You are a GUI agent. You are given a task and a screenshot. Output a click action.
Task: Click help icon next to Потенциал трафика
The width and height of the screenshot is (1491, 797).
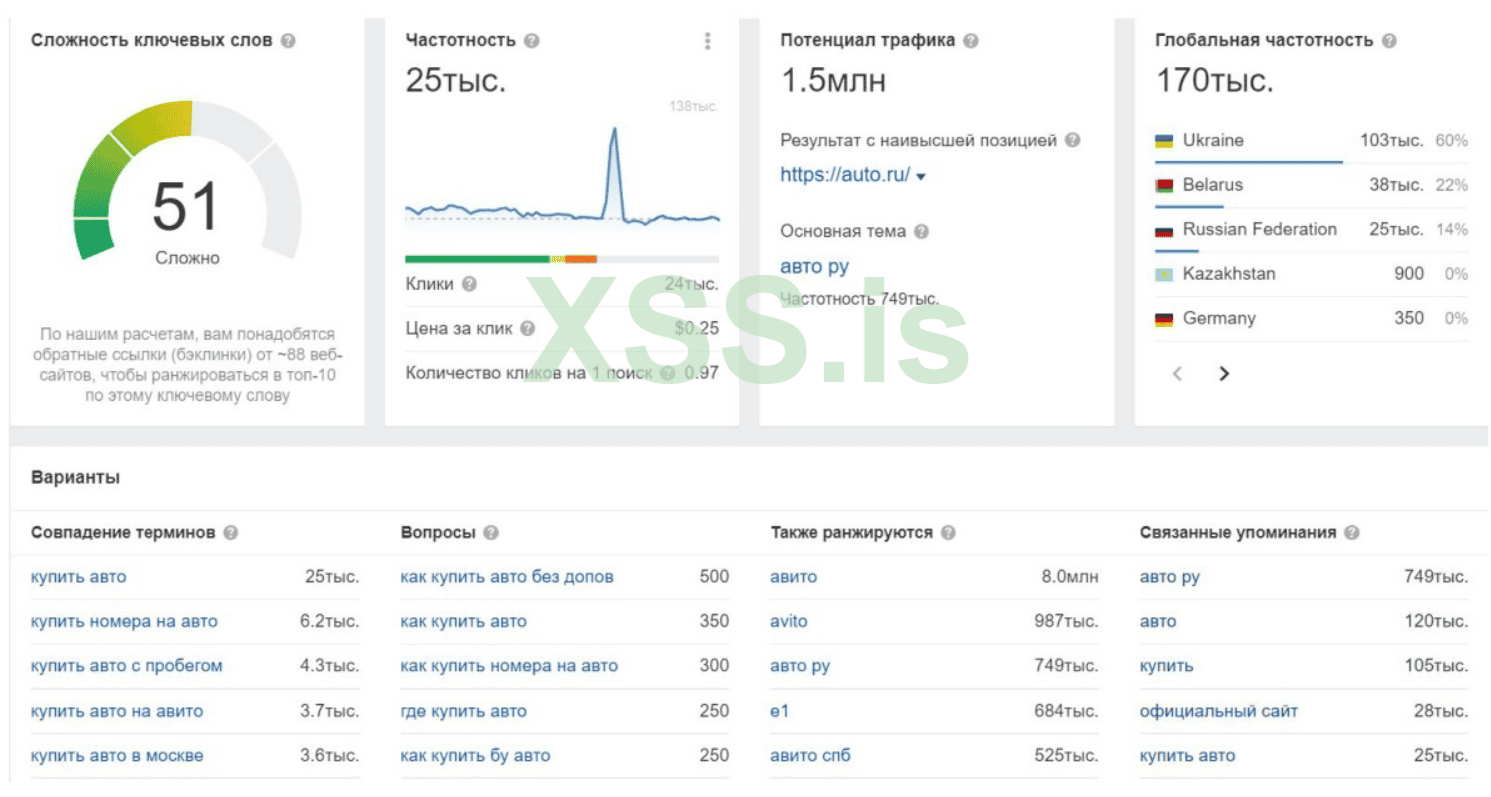971,41
